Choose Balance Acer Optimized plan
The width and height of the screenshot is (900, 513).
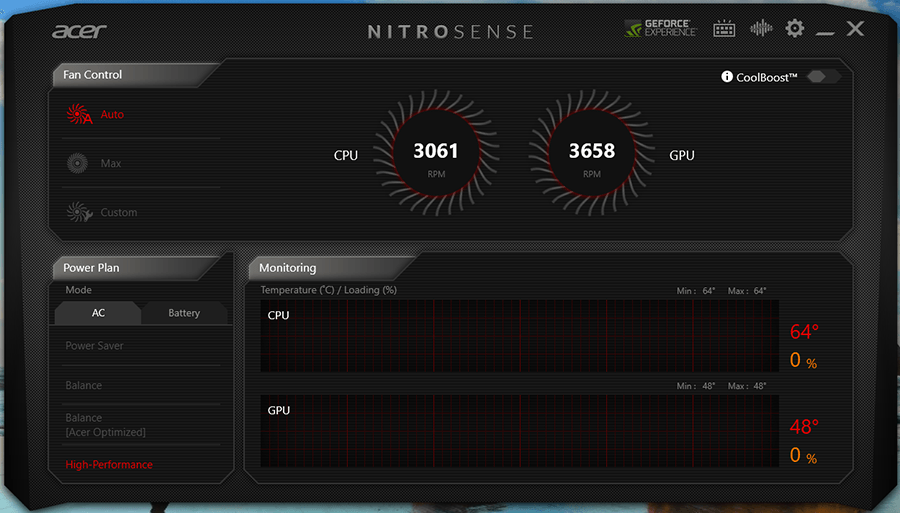pos(105,425)
